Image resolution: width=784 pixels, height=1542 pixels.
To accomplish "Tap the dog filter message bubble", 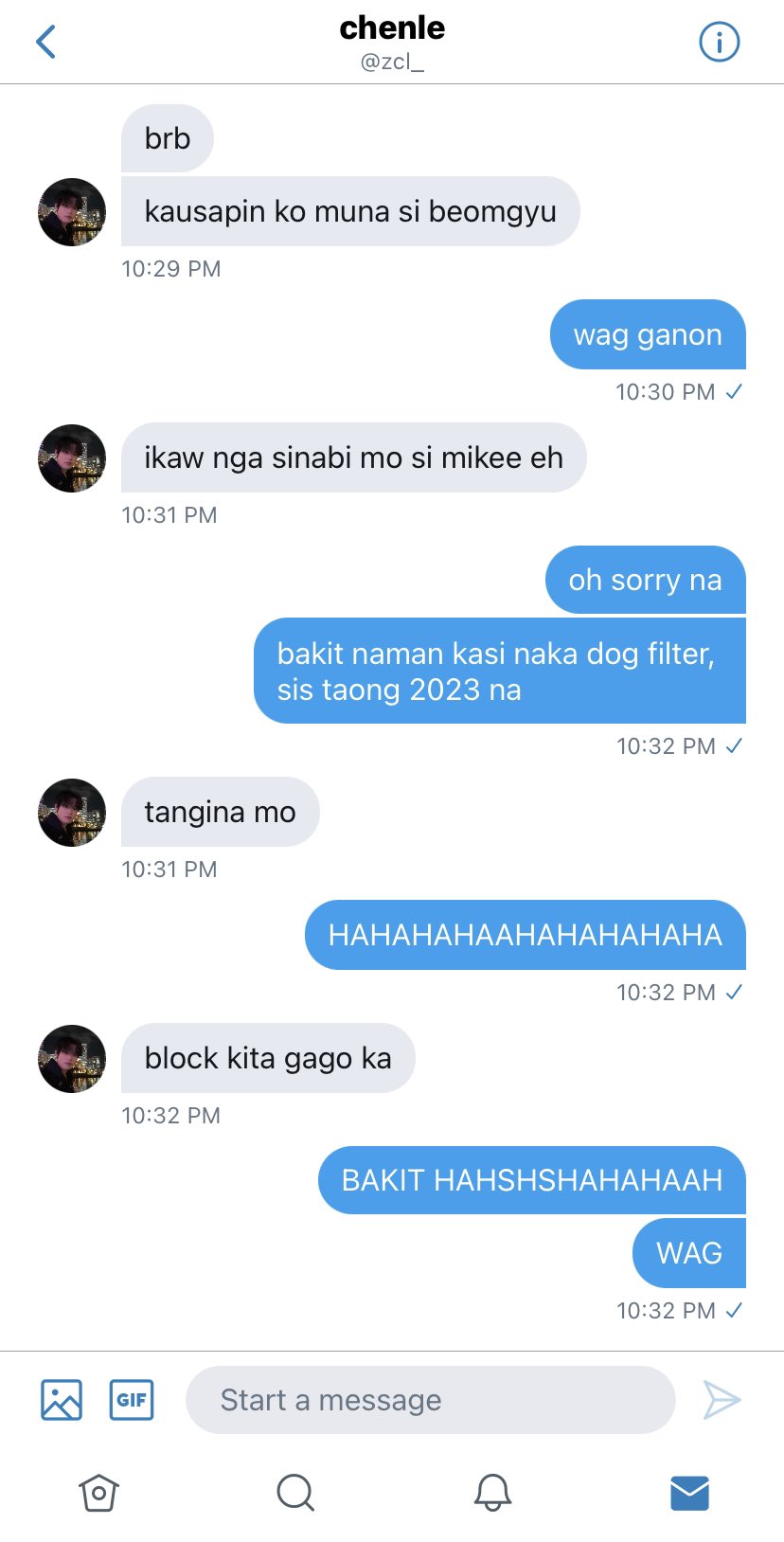I will pyautogui.click(x=500, y=671).
